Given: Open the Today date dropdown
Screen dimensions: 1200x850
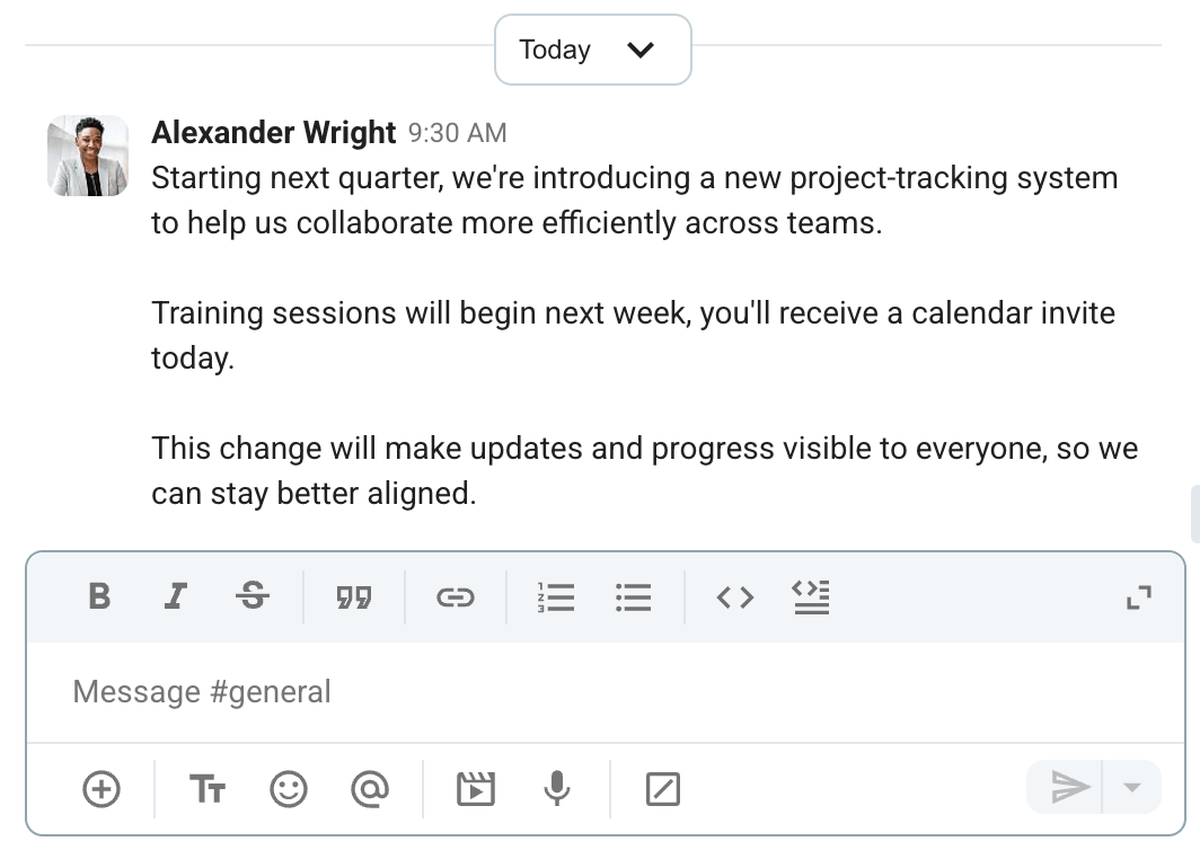Looking at the screenshot, I should (x=592, y=49).
